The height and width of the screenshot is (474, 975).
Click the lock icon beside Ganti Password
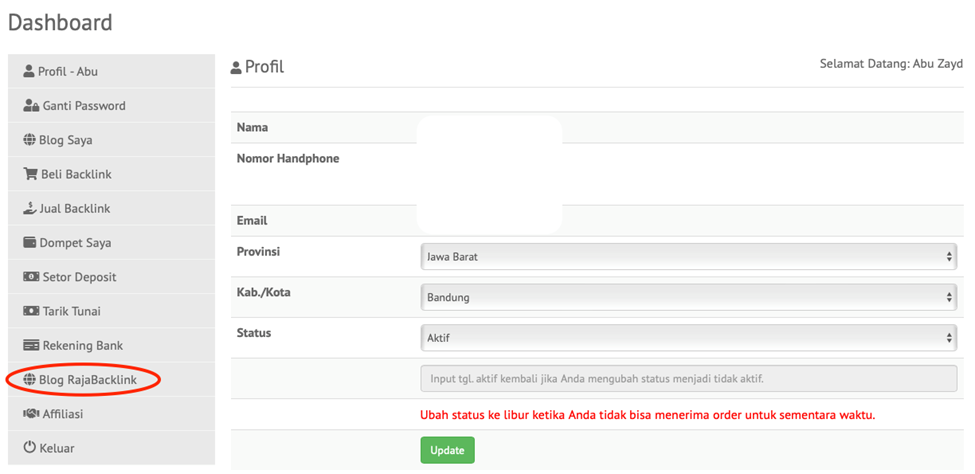(x=31, y=106)
